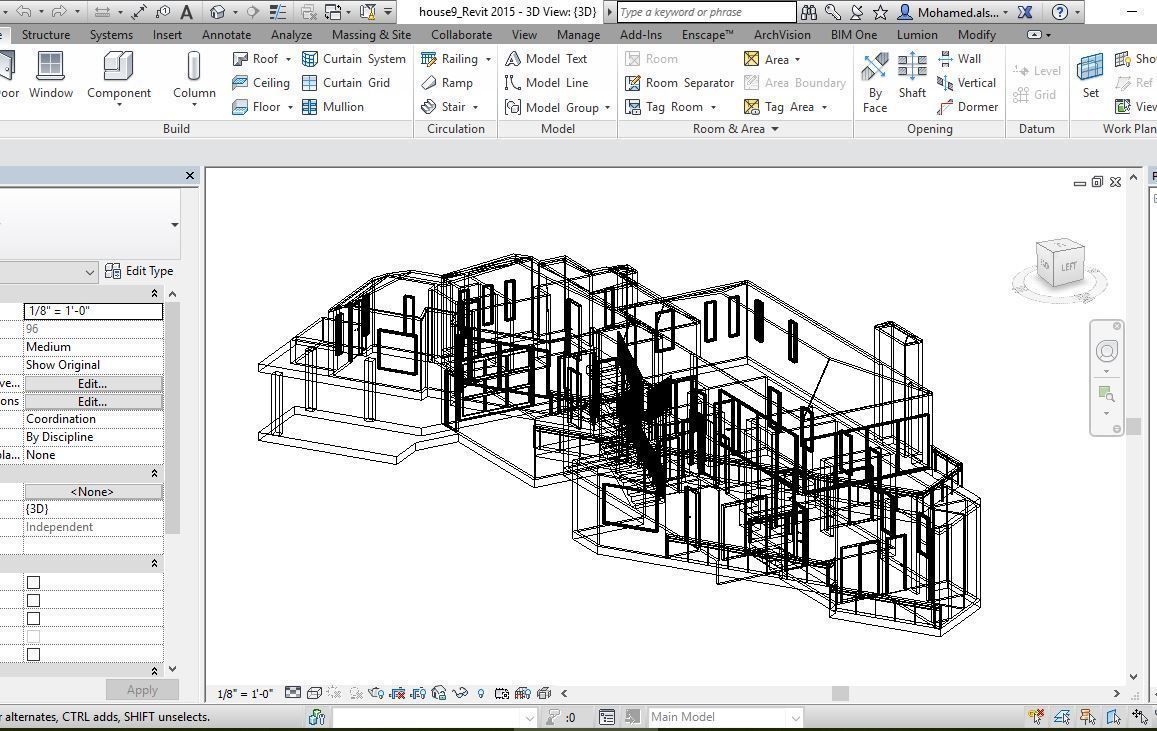Open Autodesk Exchange Apps X icon
This screenshot has width=1157, height=731.
[1025, 12]
